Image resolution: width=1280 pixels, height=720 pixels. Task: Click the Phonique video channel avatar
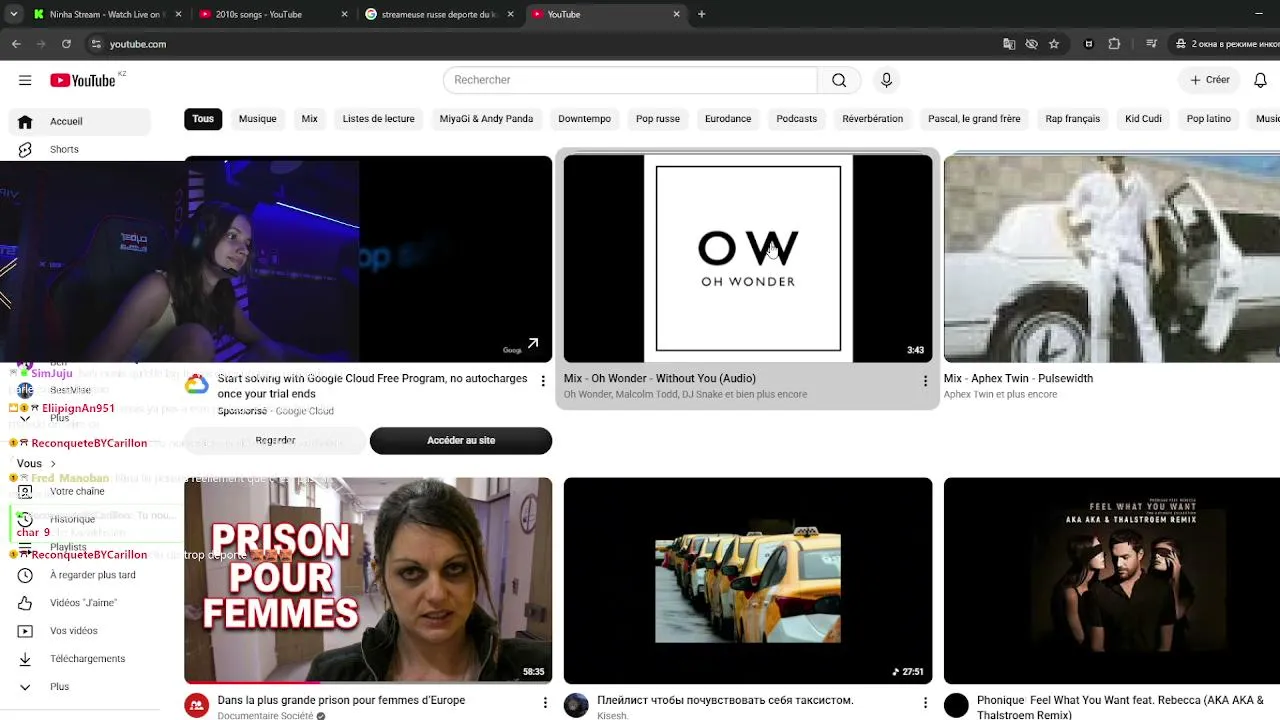956,706
